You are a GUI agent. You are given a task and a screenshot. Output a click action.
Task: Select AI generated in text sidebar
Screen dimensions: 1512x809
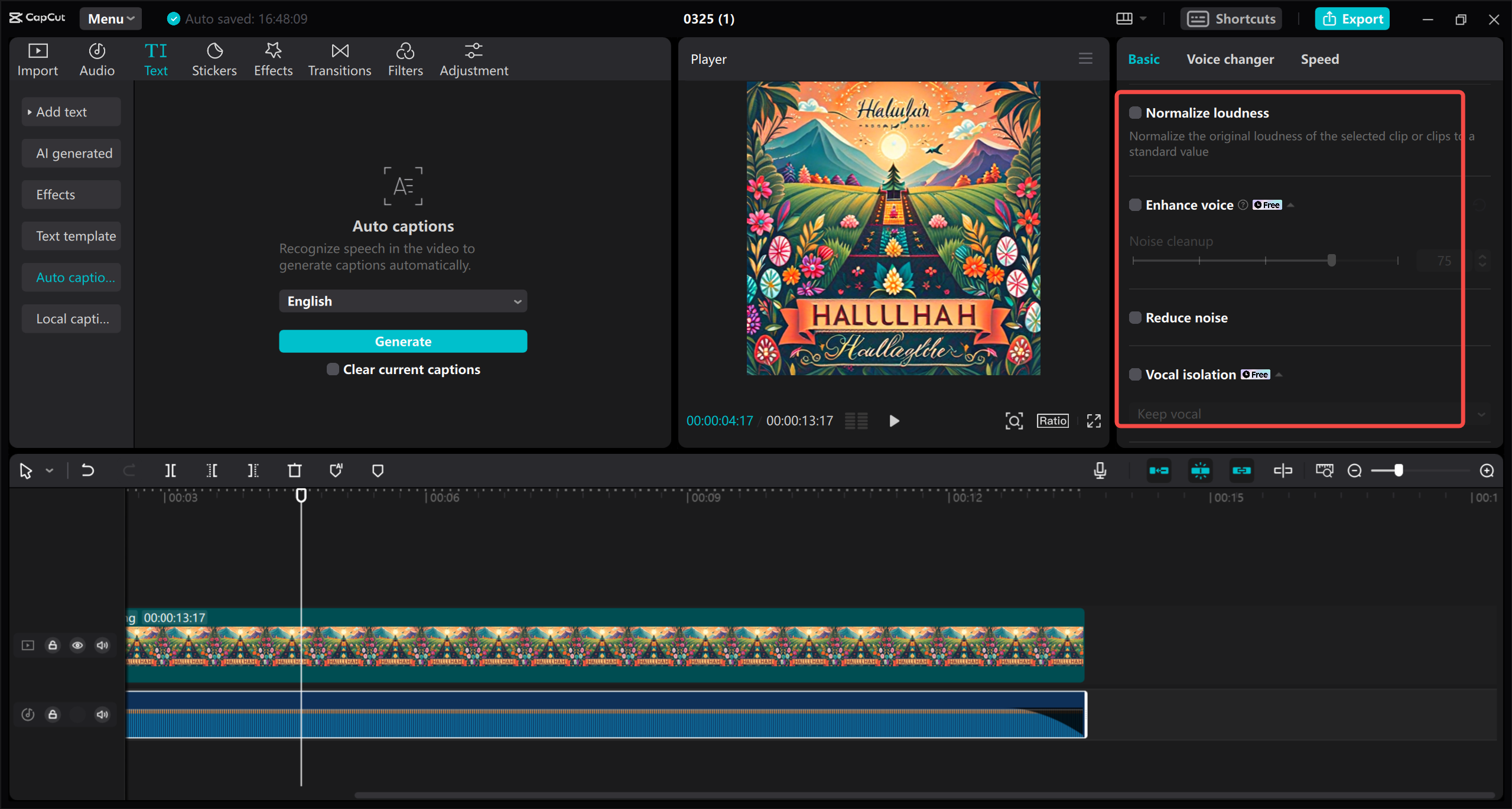[x=71, y=153]
